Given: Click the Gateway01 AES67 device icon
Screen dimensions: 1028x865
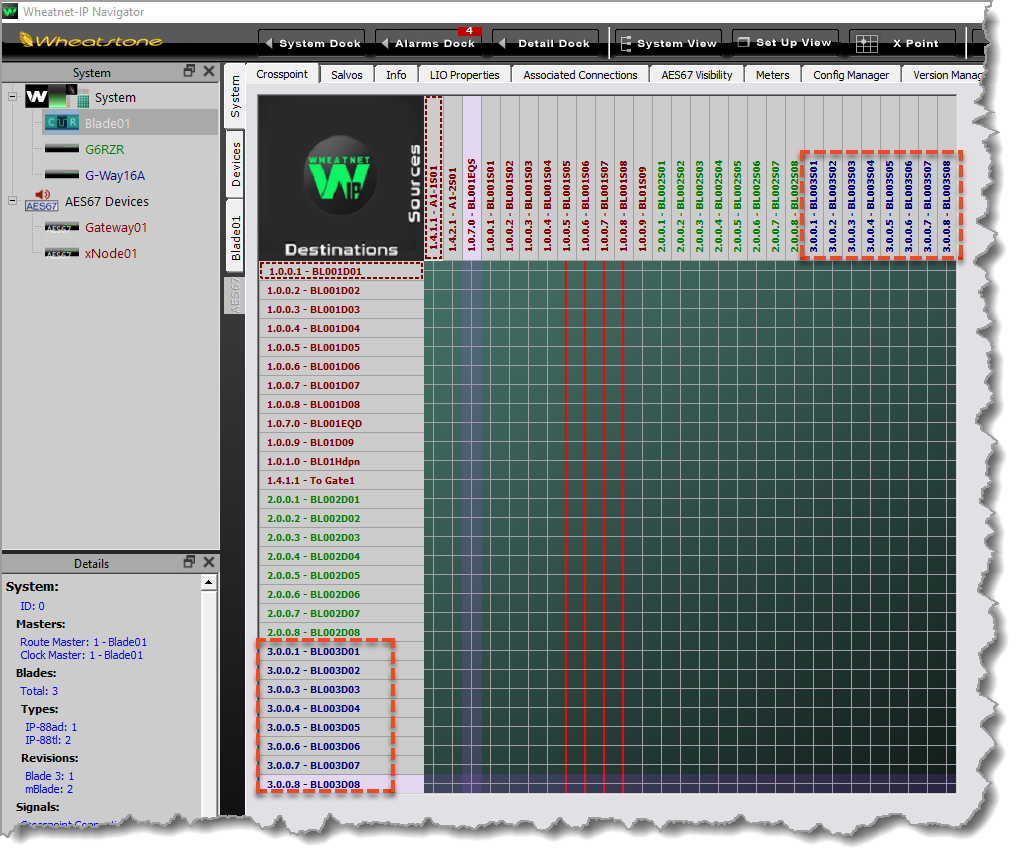Looking at the screenshot, I should [61, 227].
